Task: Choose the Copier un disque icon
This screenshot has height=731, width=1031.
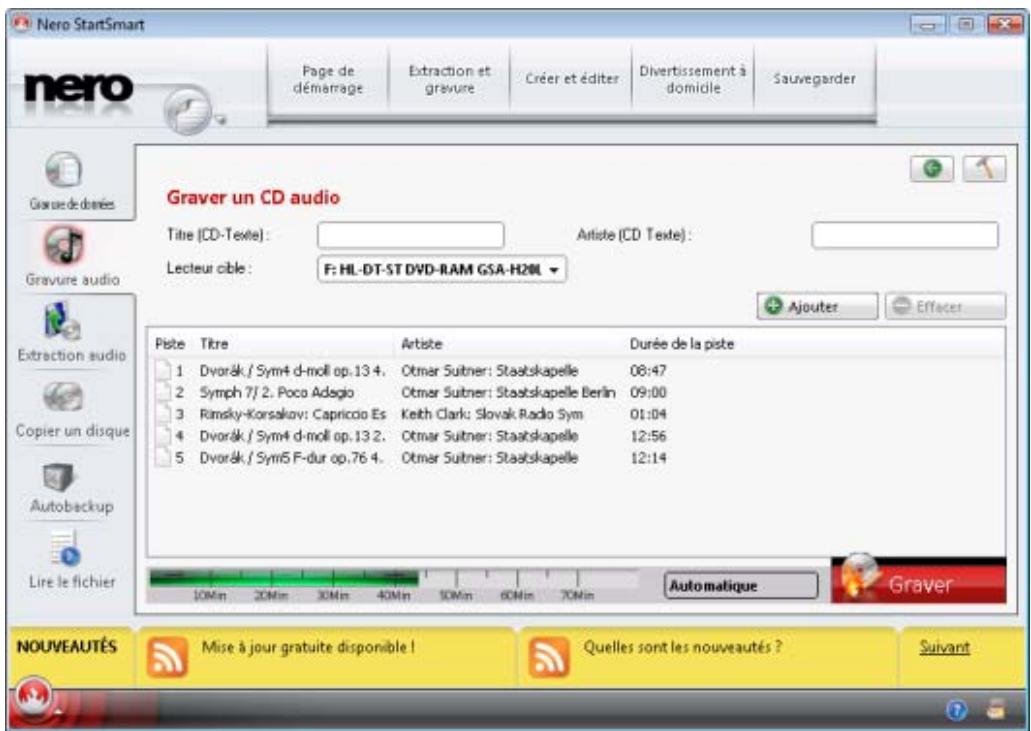Action: point(63,397)
